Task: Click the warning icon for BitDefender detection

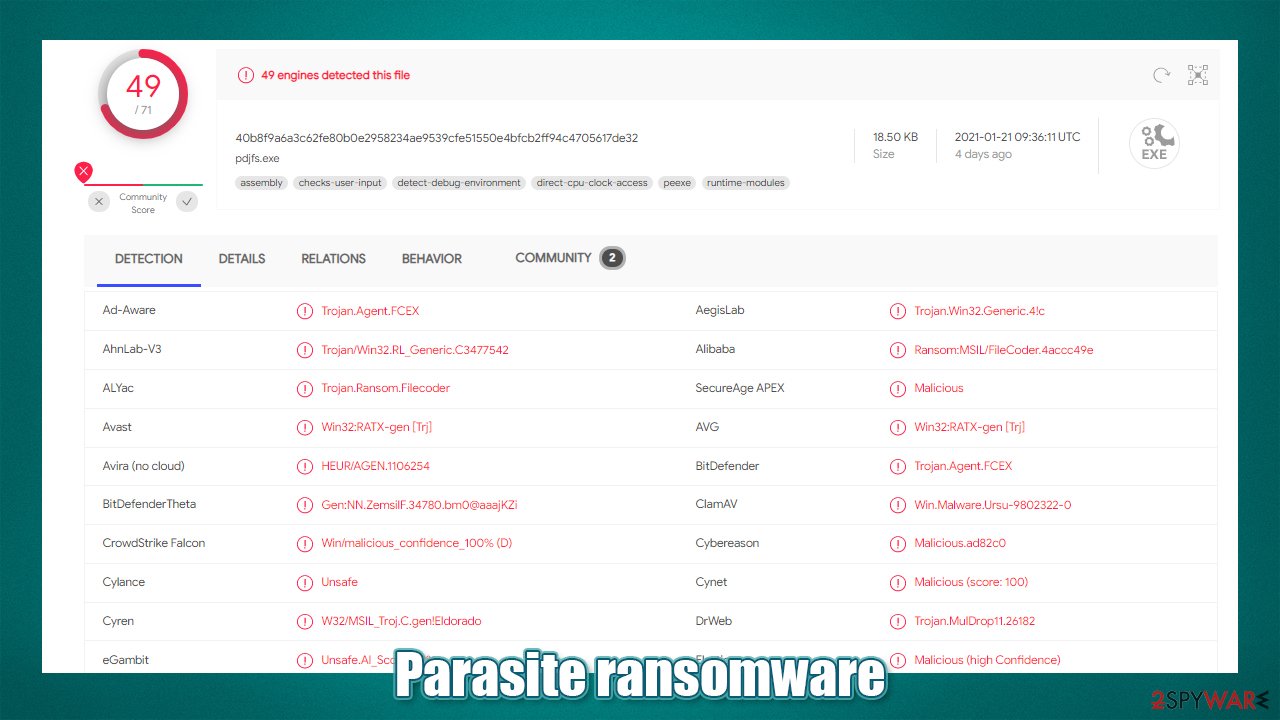Action: pos(897,466)
